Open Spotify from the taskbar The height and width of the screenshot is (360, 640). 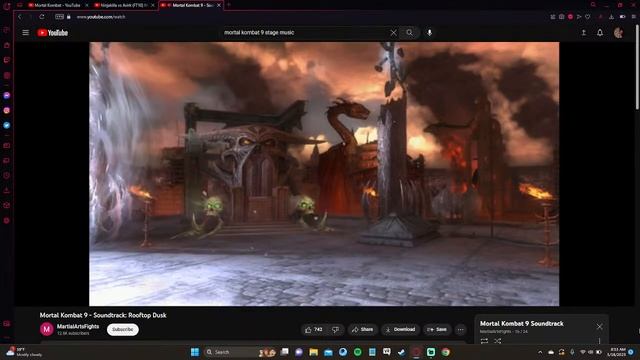coord(358,352)
